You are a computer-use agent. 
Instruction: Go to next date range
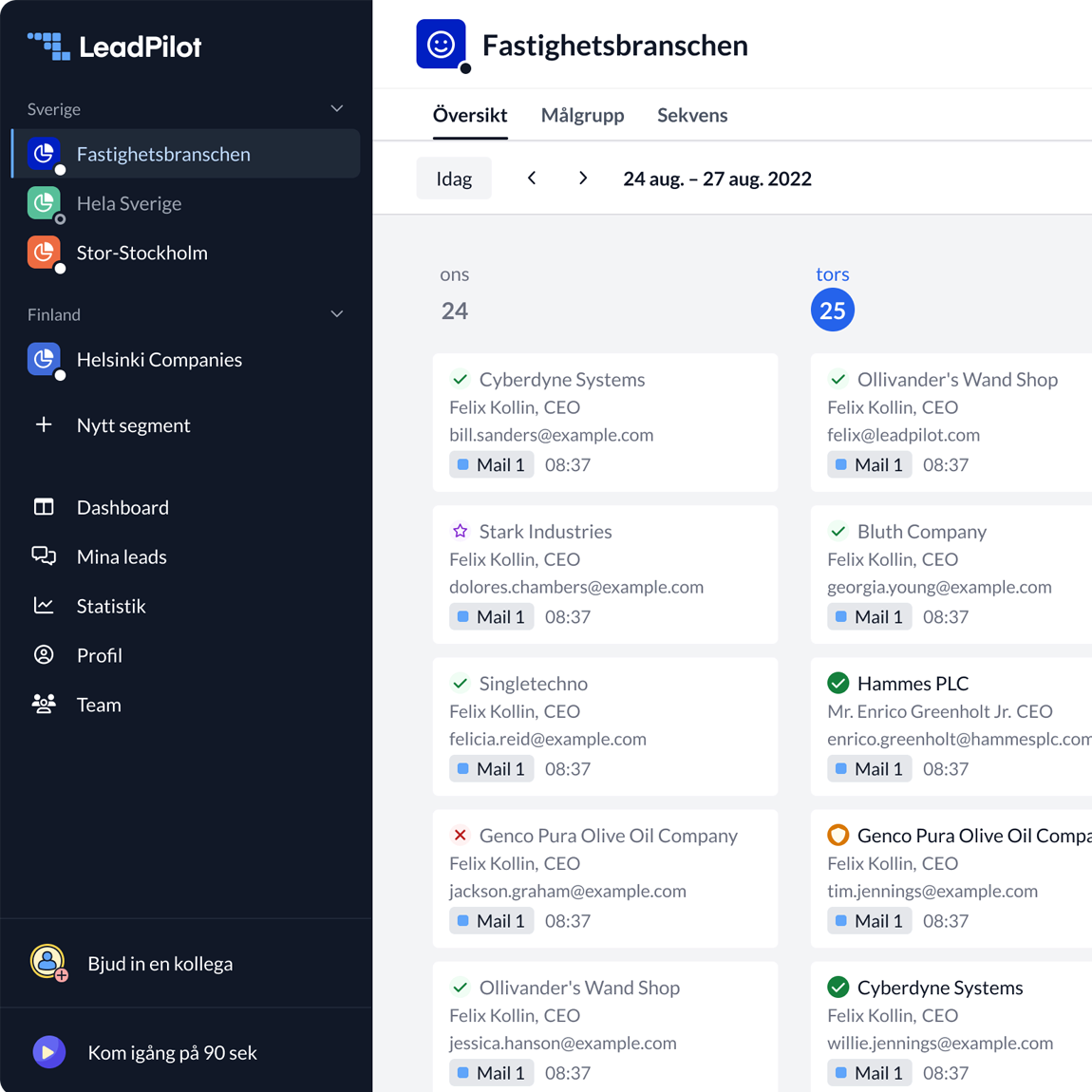pos(583,179)
